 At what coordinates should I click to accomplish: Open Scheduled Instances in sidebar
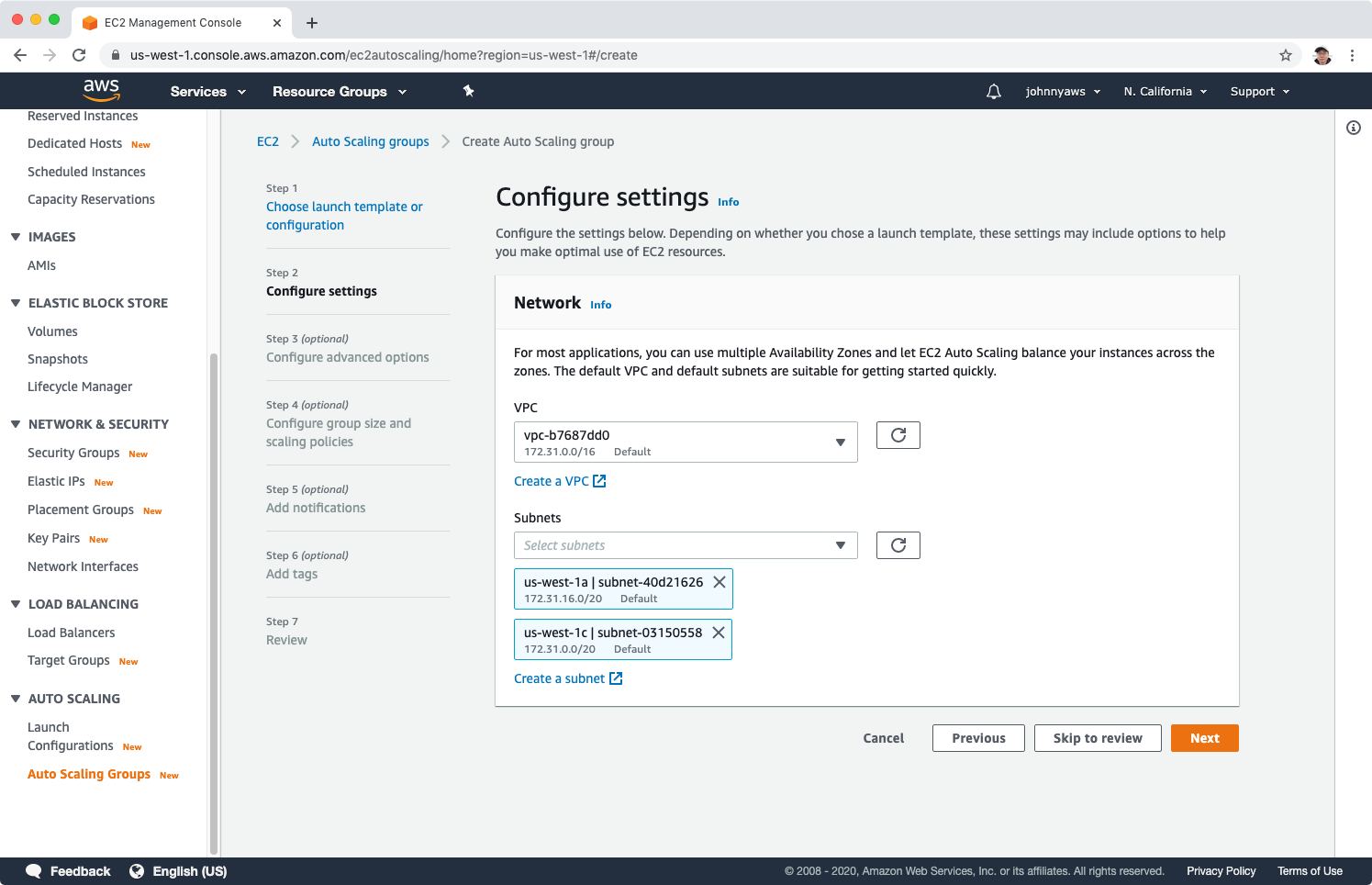(86, 172)
